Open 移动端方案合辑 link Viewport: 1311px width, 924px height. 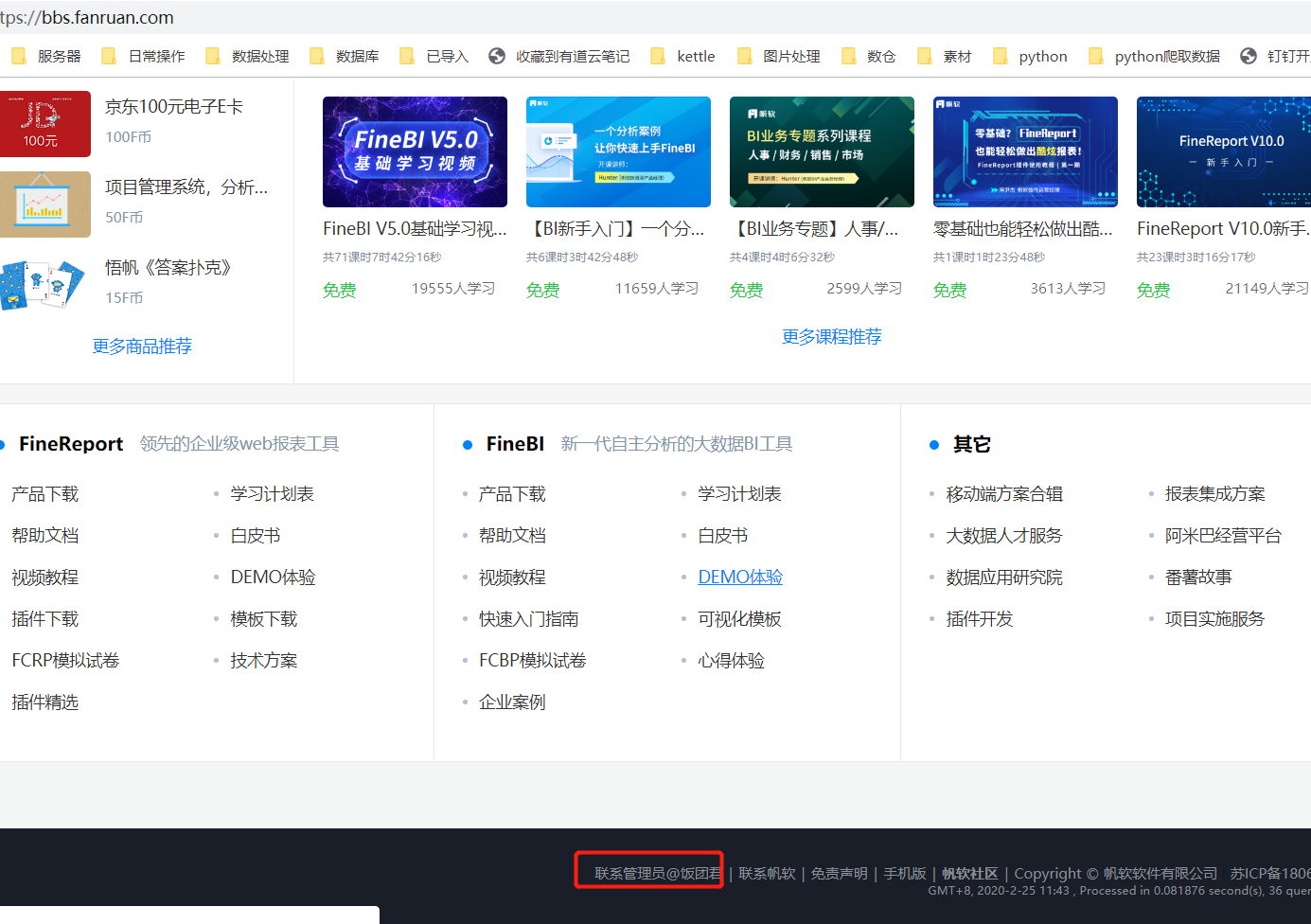[1004, 494]
